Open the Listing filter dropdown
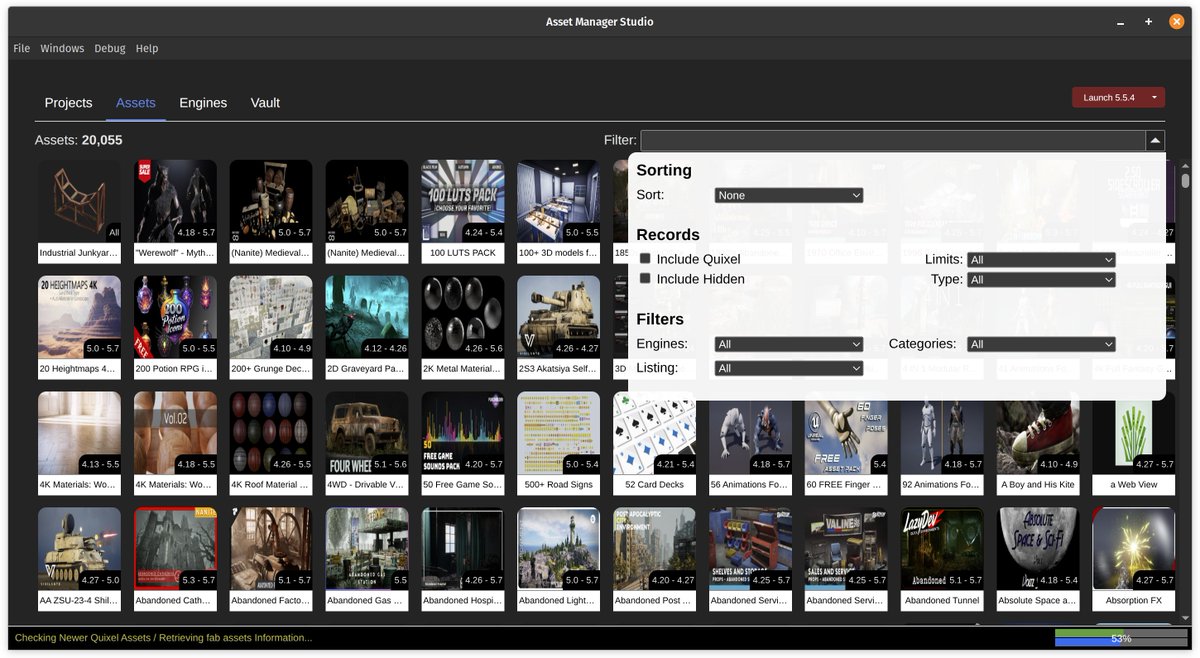This screenshot has height=658, width=1200. point(789,368)
